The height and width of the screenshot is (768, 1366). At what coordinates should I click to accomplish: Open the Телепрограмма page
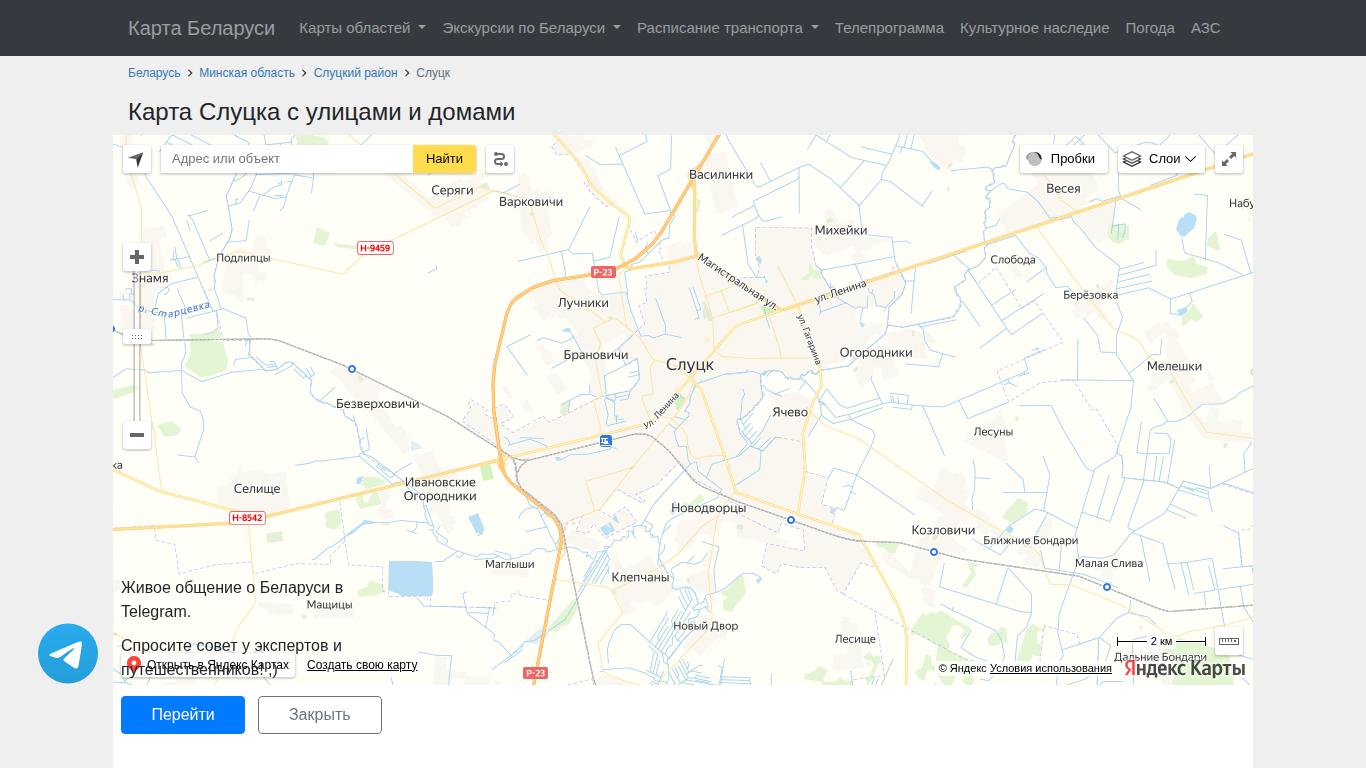click(889, 28)
